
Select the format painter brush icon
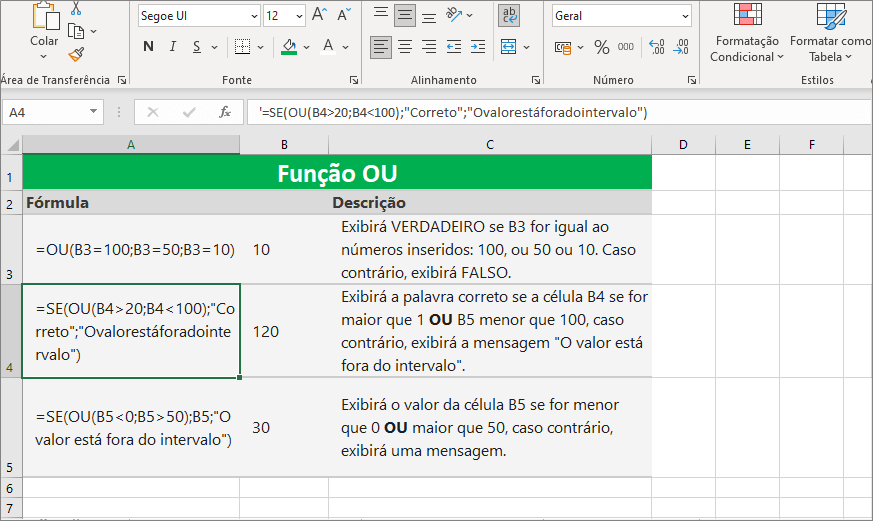point(76,54)
